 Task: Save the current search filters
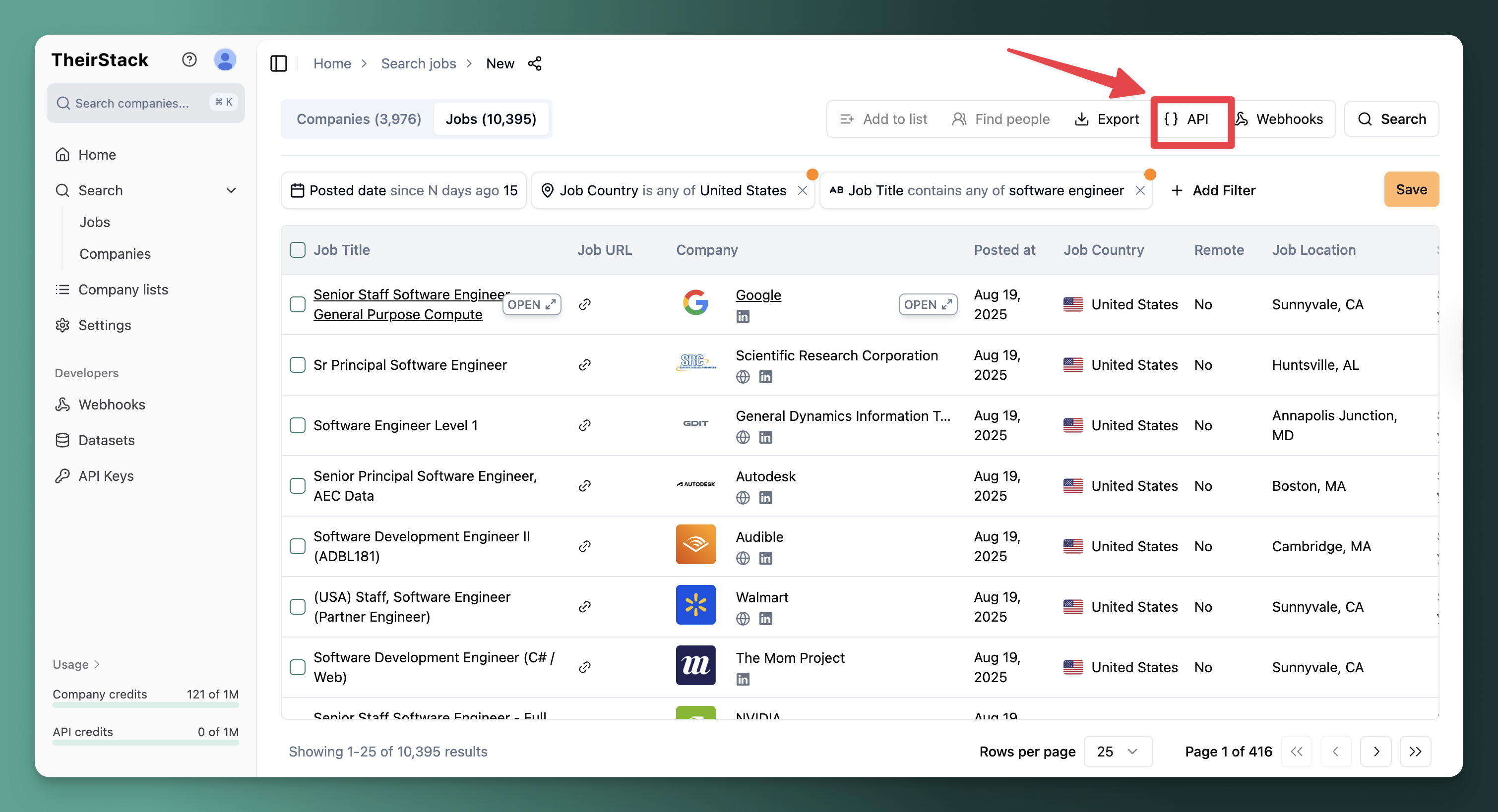1411,189
